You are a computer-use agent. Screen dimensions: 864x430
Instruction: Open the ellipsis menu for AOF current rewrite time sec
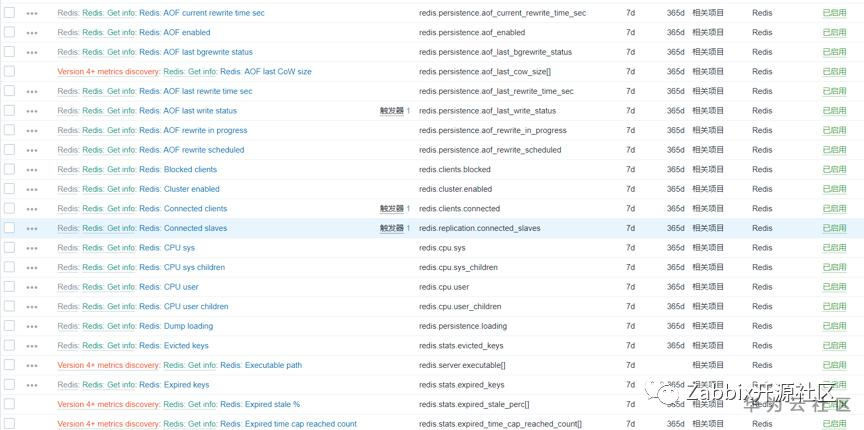(x=32, y=13)
